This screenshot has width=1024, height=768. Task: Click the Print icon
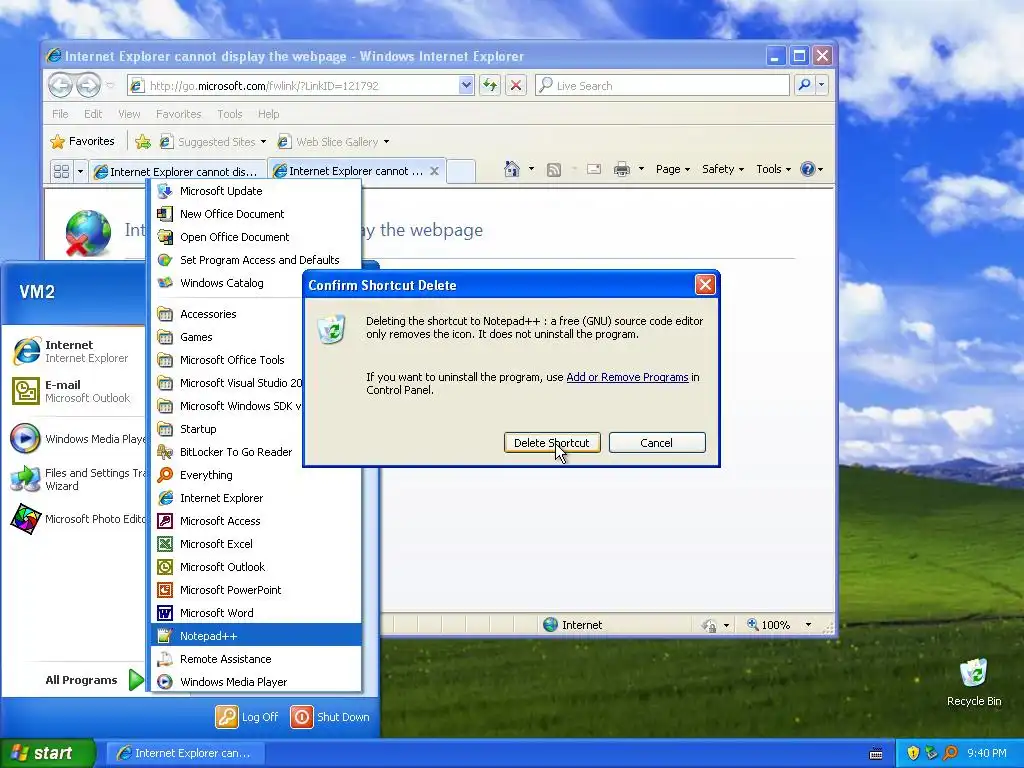pos(622,170)
